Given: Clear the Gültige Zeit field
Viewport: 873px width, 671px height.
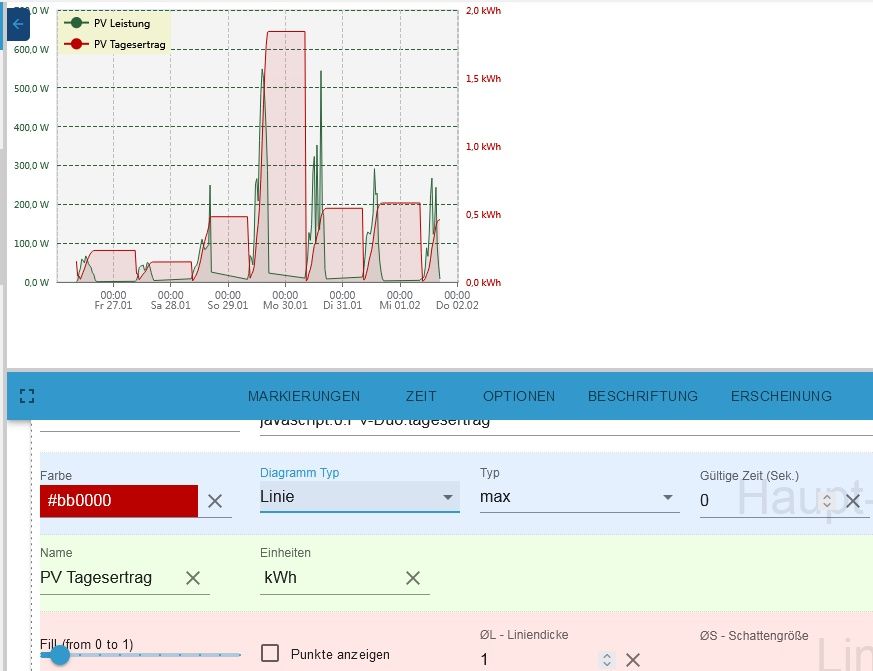Looking at the screenshot, I should tap(852, 501).
